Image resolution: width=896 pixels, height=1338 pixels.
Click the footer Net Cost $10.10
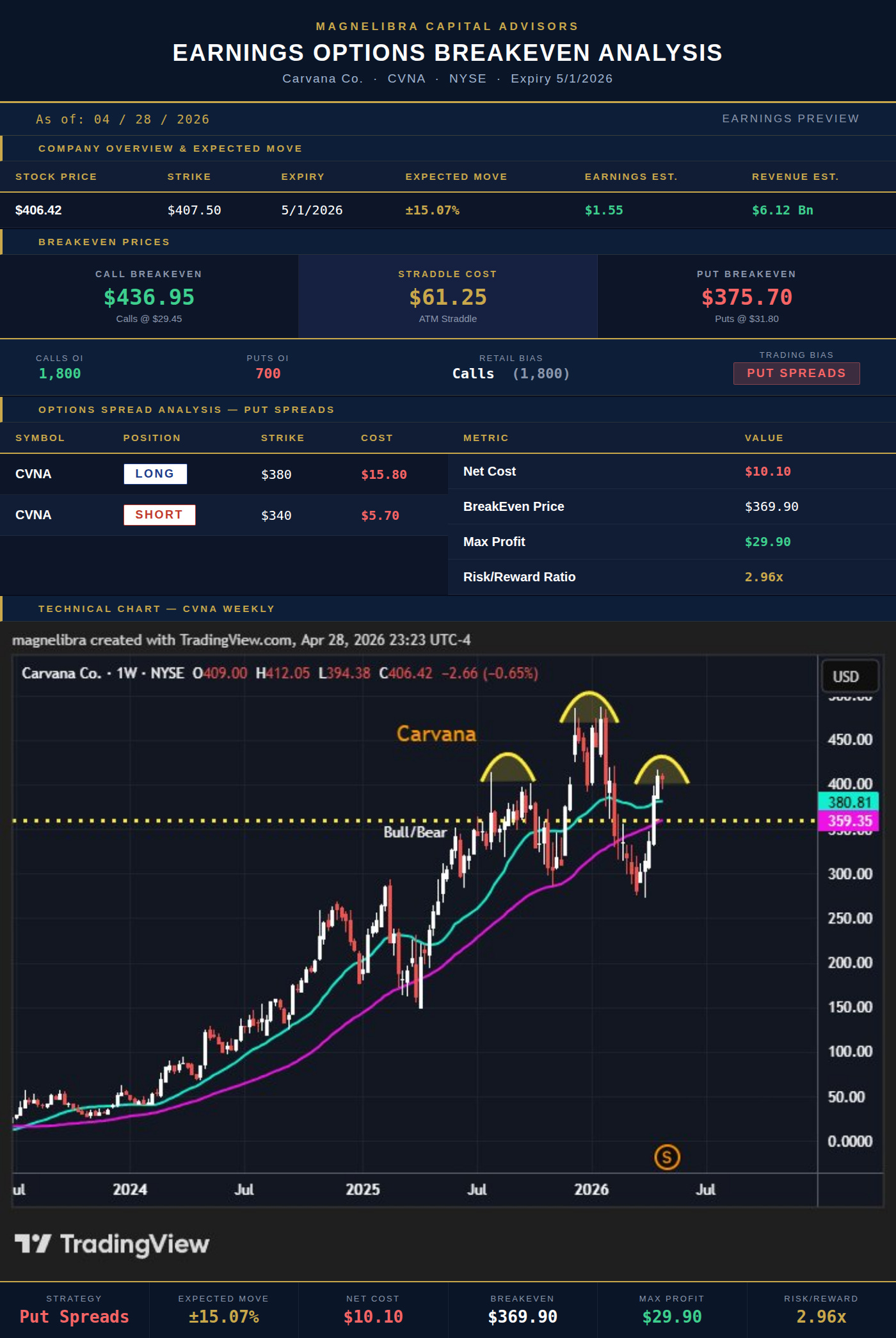click(373, 1317)
